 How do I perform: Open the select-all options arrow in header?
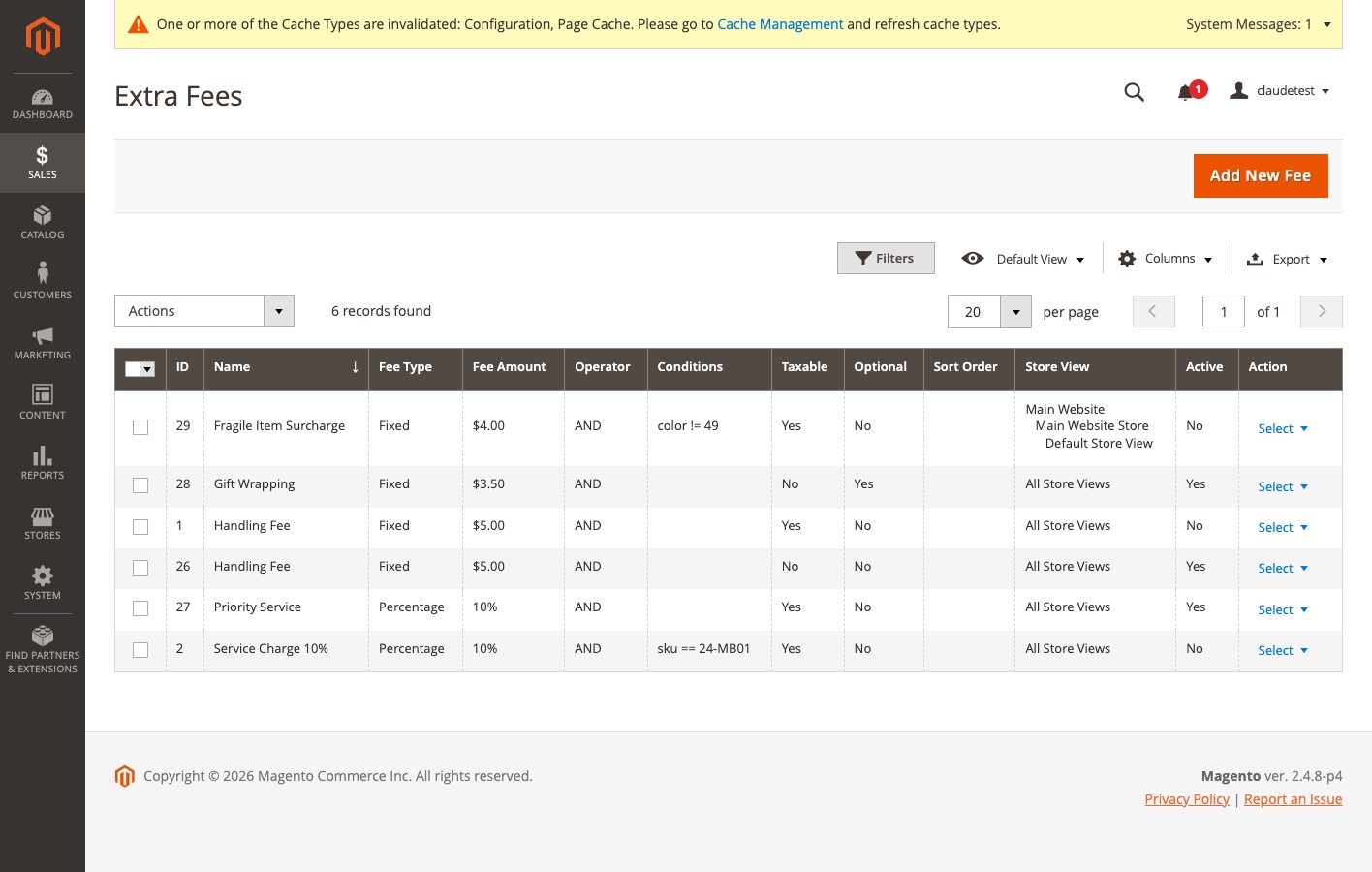pyautogui.click(x=148, y=369)
